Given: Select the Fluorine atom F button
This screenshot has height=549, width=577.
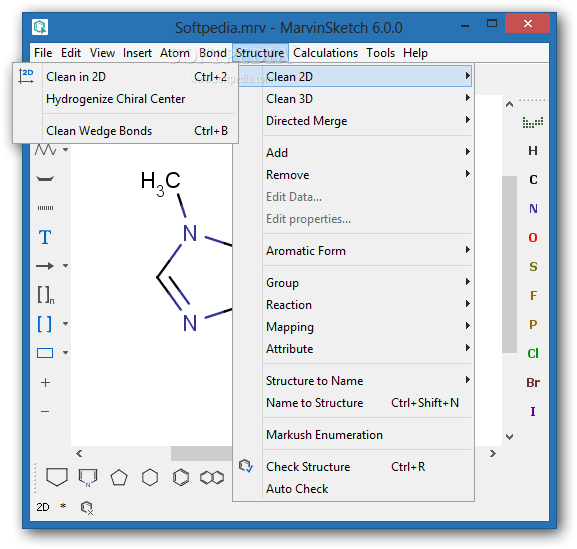Looking at the screenshot, I should point(533,295).
